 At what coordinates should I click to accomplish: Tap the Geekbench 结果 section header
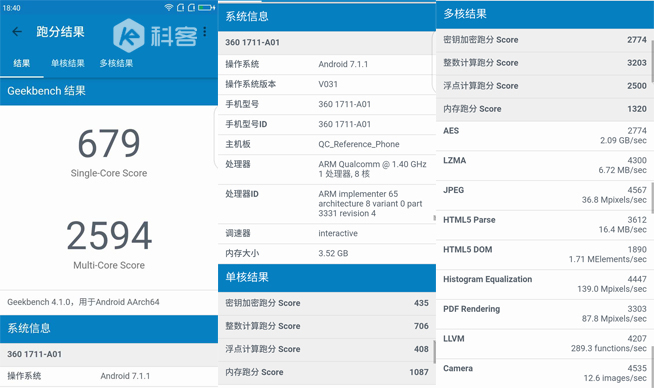(x=109, y=91)
